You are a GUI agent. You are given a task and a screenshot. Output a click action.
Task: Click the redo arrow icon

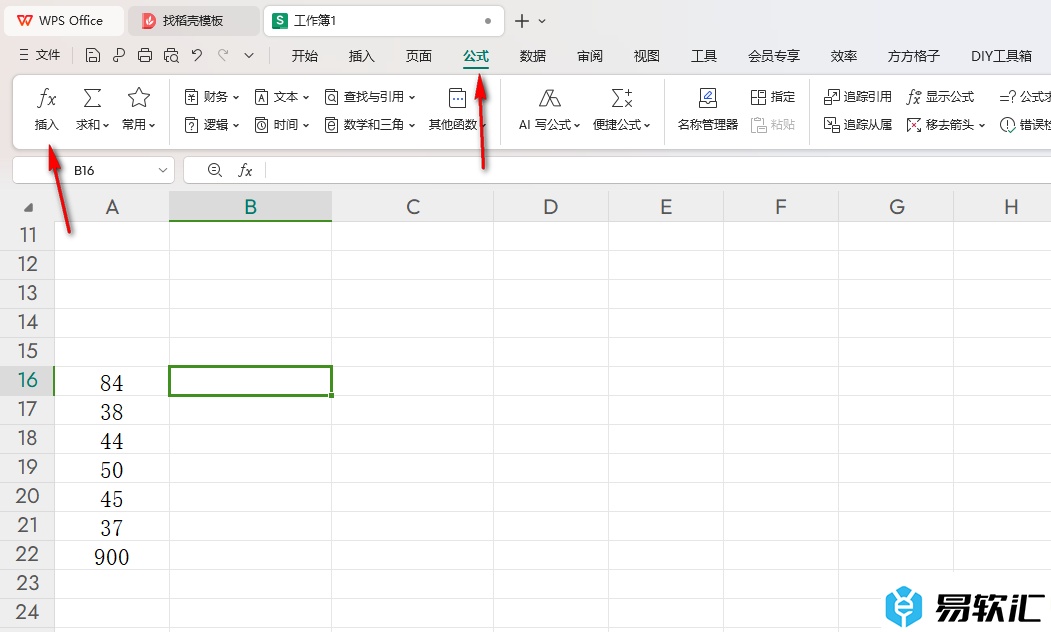pyautogui.click(x=223, y=56)
